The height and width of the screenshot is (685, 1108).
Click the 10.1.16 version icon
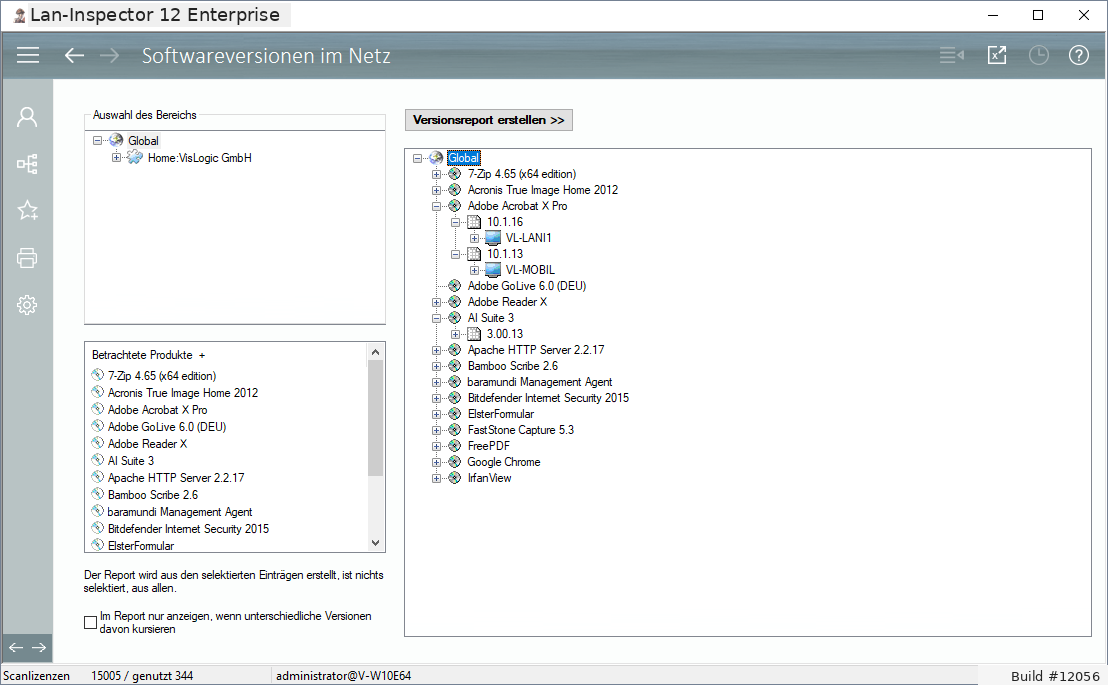click(x=474, y=222)
